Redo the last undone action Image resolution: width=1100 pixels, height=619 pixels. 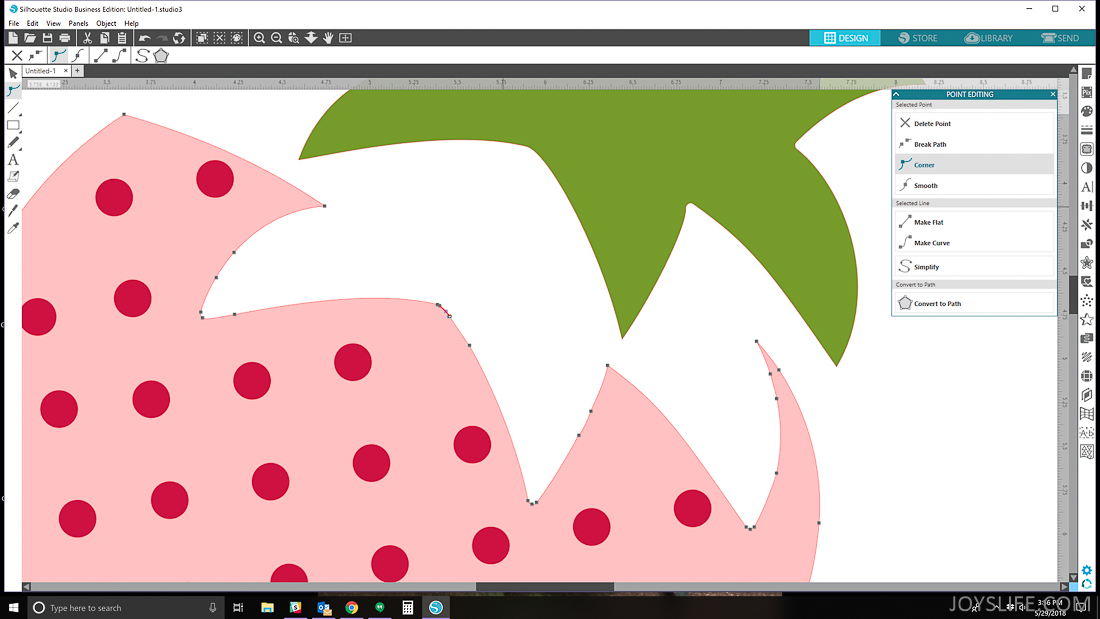click(162, 38)
